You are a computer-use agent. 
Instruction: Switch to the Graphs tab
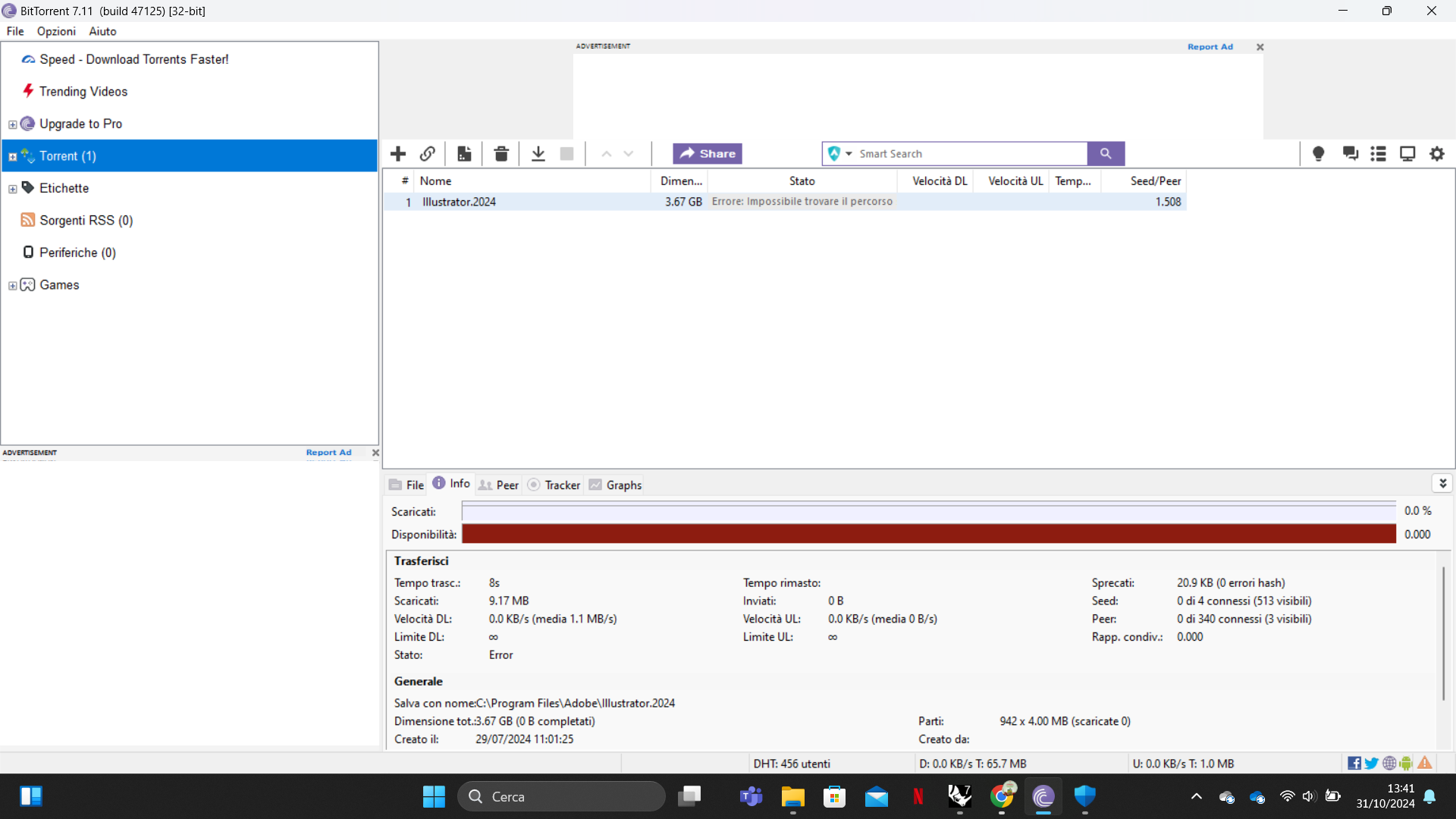[x=616, y=485]
